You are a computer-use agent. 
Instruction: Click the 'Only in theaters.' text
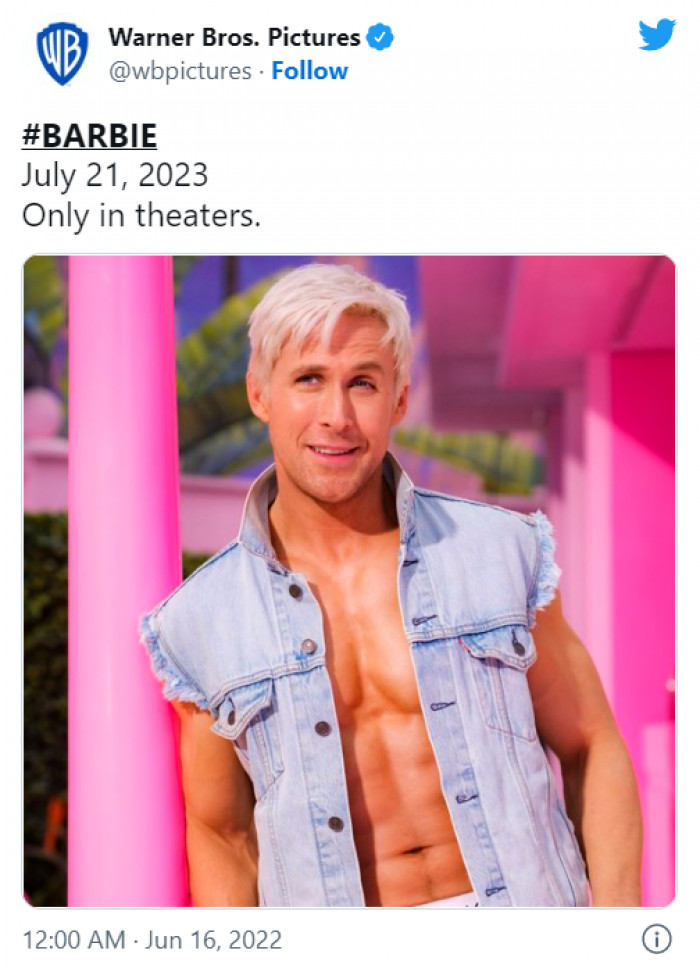141,216
